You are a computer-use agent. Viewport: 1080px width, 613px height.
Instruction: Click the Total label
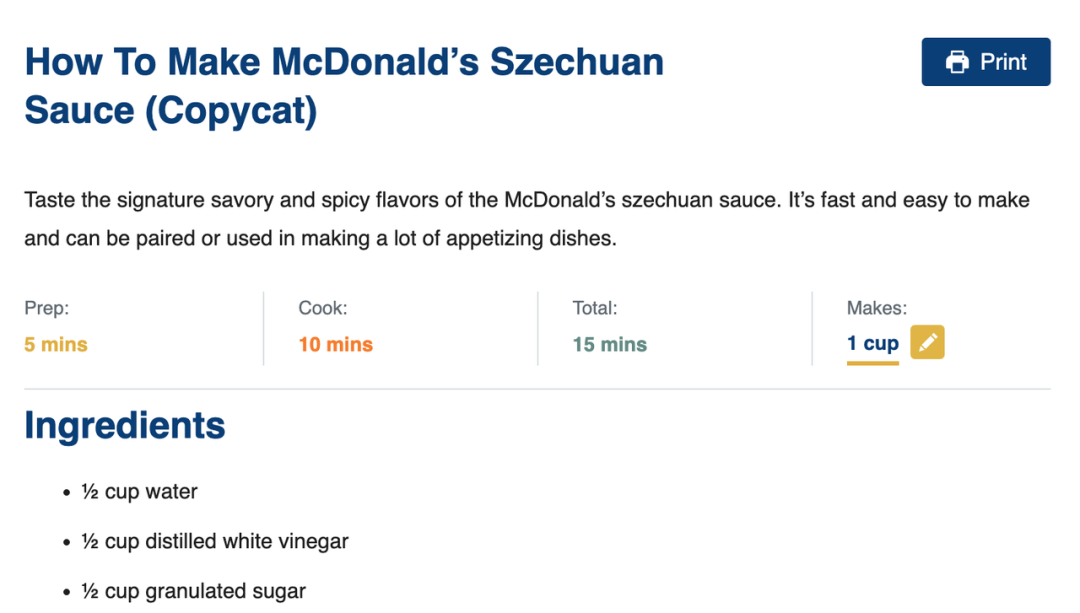pyautogui.click(x=595, y=308)
